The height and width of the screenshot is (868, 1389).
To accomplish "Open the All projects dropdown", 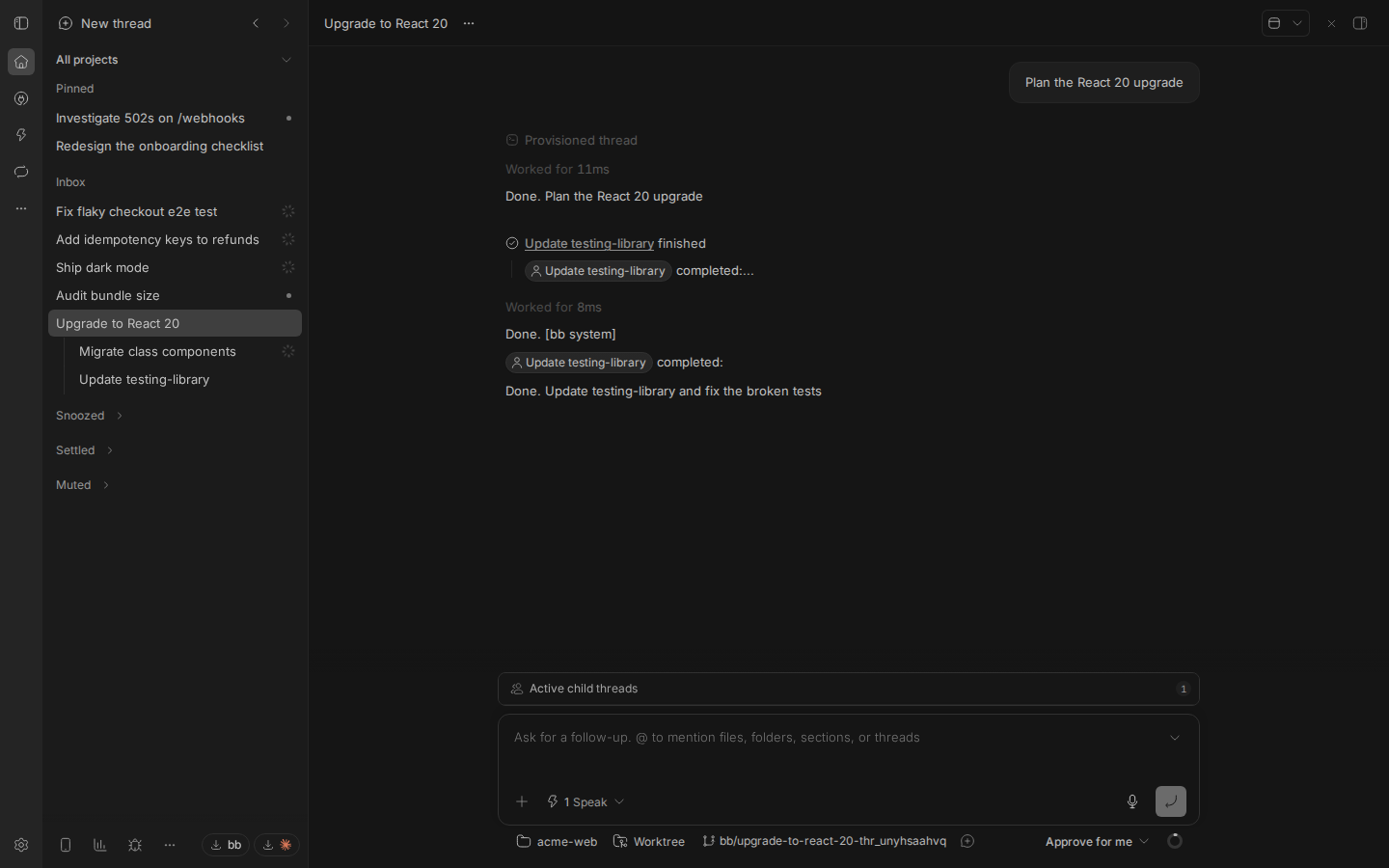I will (175, 60).
